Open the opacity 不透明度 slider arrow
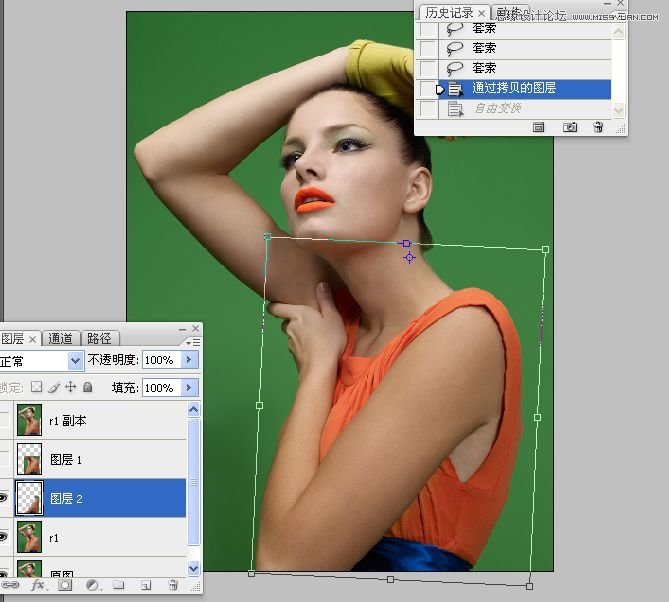669x602 pixels. 189,360
